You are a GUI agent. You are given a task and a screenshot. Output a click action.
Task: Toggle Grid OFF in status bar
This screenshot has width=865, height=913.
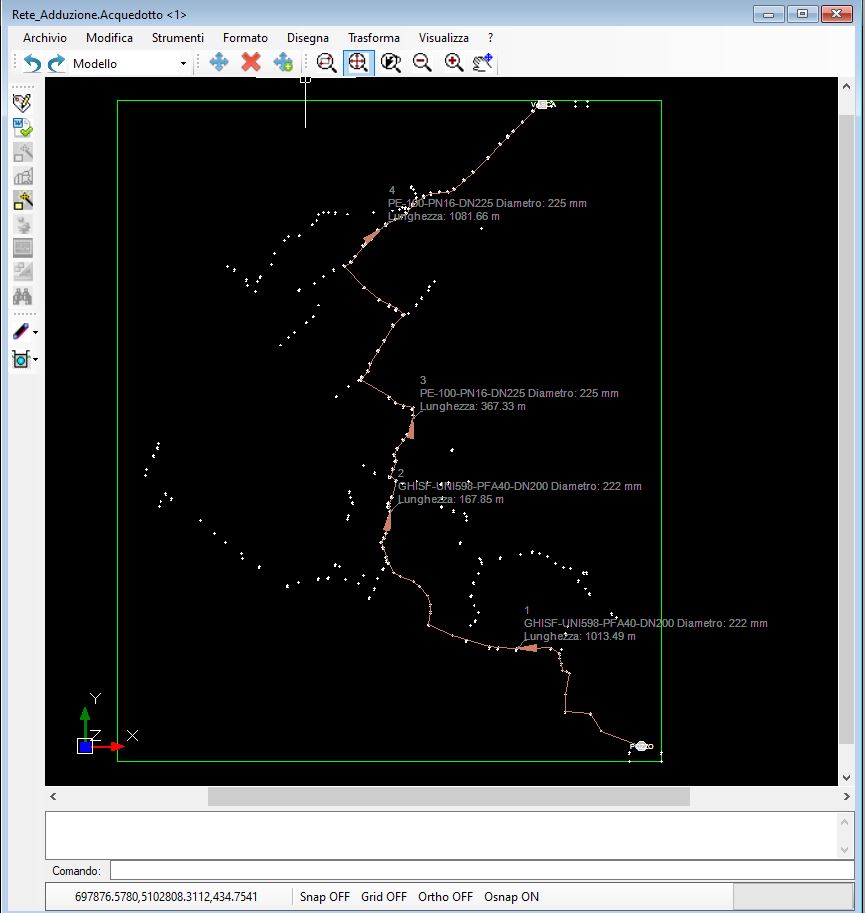point(384,897)
